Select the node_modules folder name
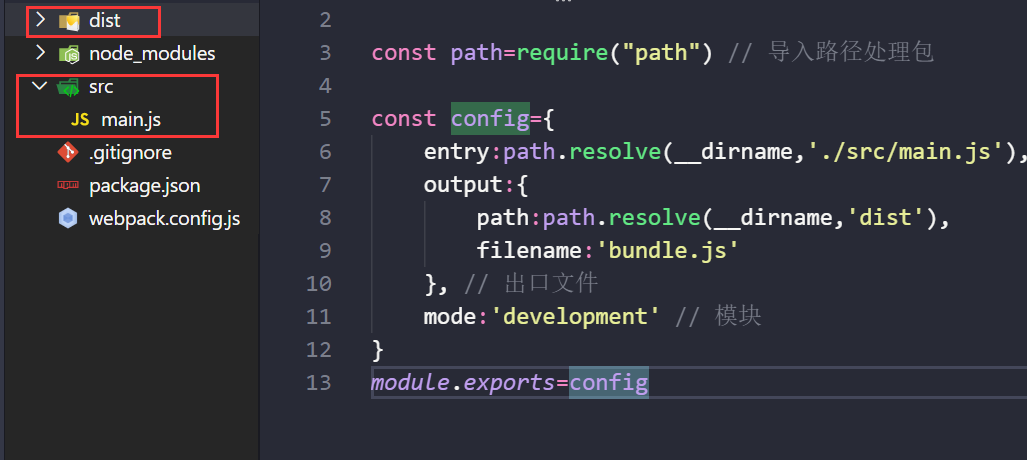The height and width of the screenshot is (460, 1027). pyautogui.click(x=152, y=54)
